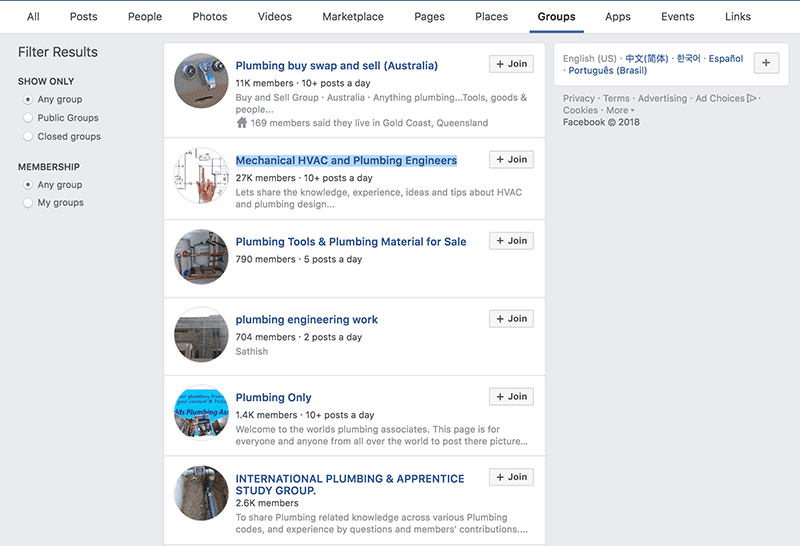Switch to the Places tab
This screenshot has height=546, width=800.
tap(491, 16)
